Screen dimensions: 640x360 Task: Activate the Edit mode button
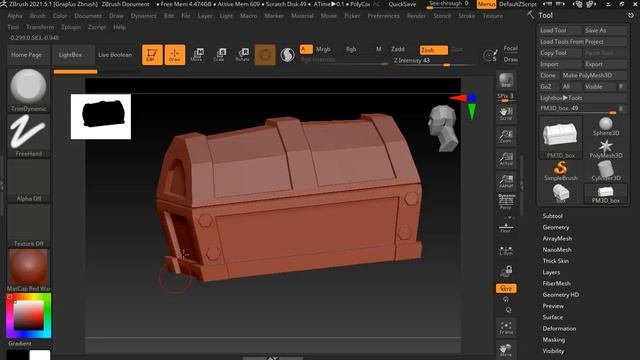point(152,55)
